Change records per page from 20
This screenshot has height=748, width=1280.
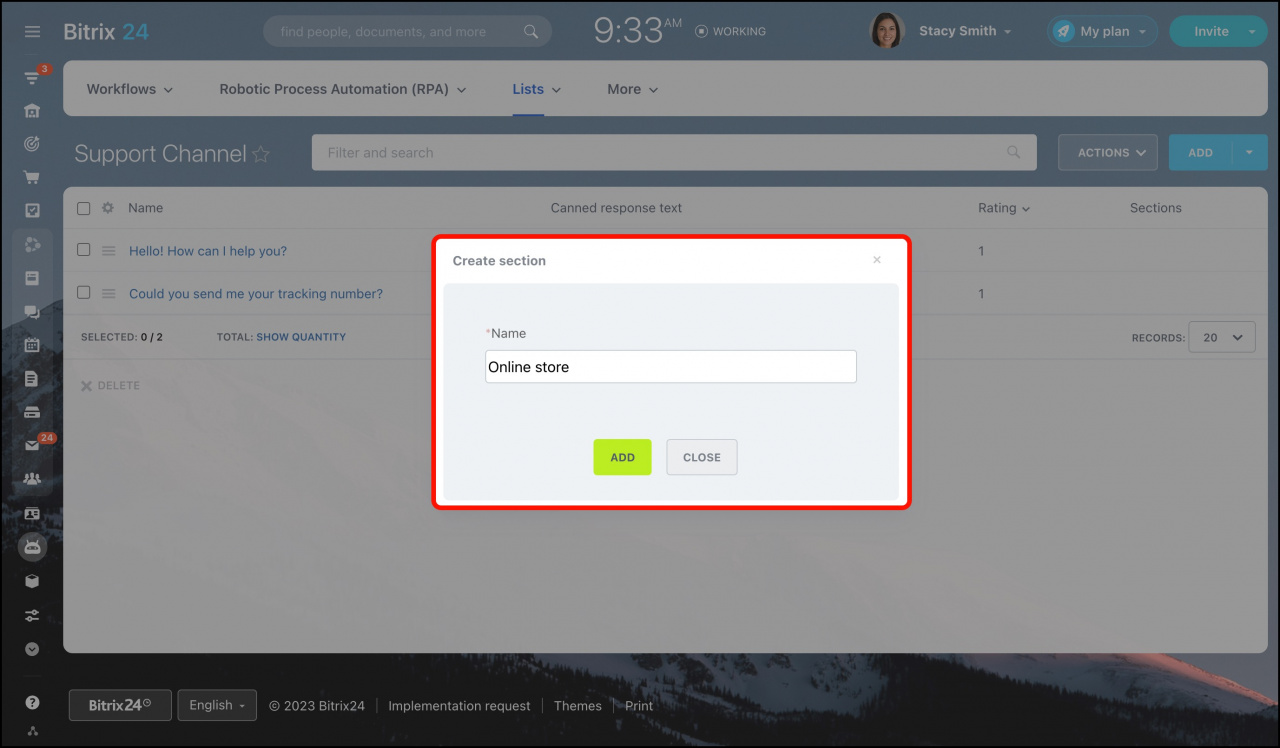coord(1221,338)
